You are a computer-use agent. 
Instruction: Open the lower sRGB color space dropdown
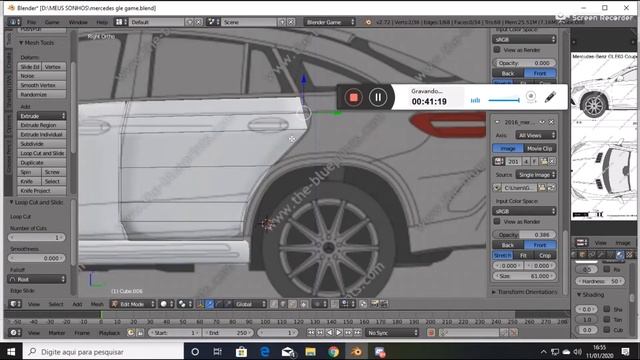coord(524,211)
